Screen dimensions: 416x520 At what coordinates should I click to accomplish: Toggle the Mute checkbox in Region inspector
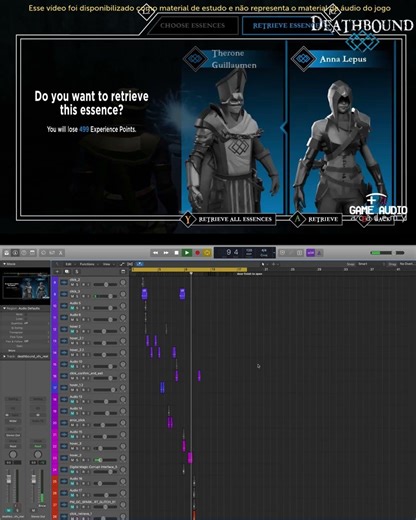click(x=26, y=314)
